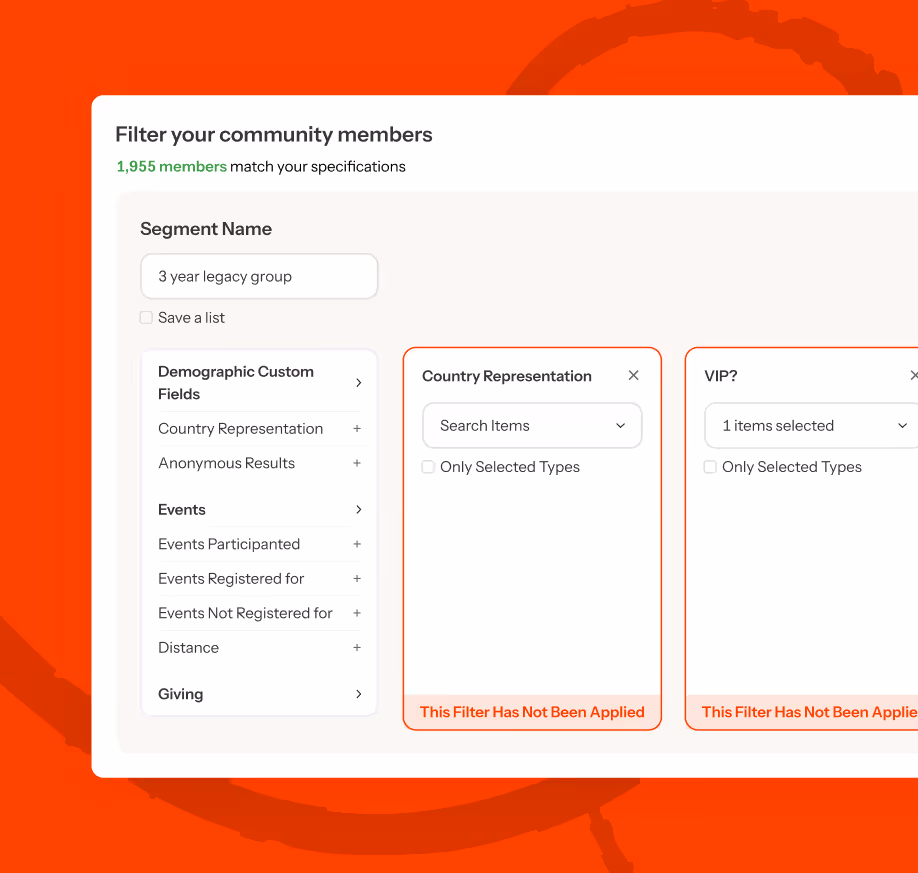Expand the Demographic Custom Fields chevron

pos(359,382)
